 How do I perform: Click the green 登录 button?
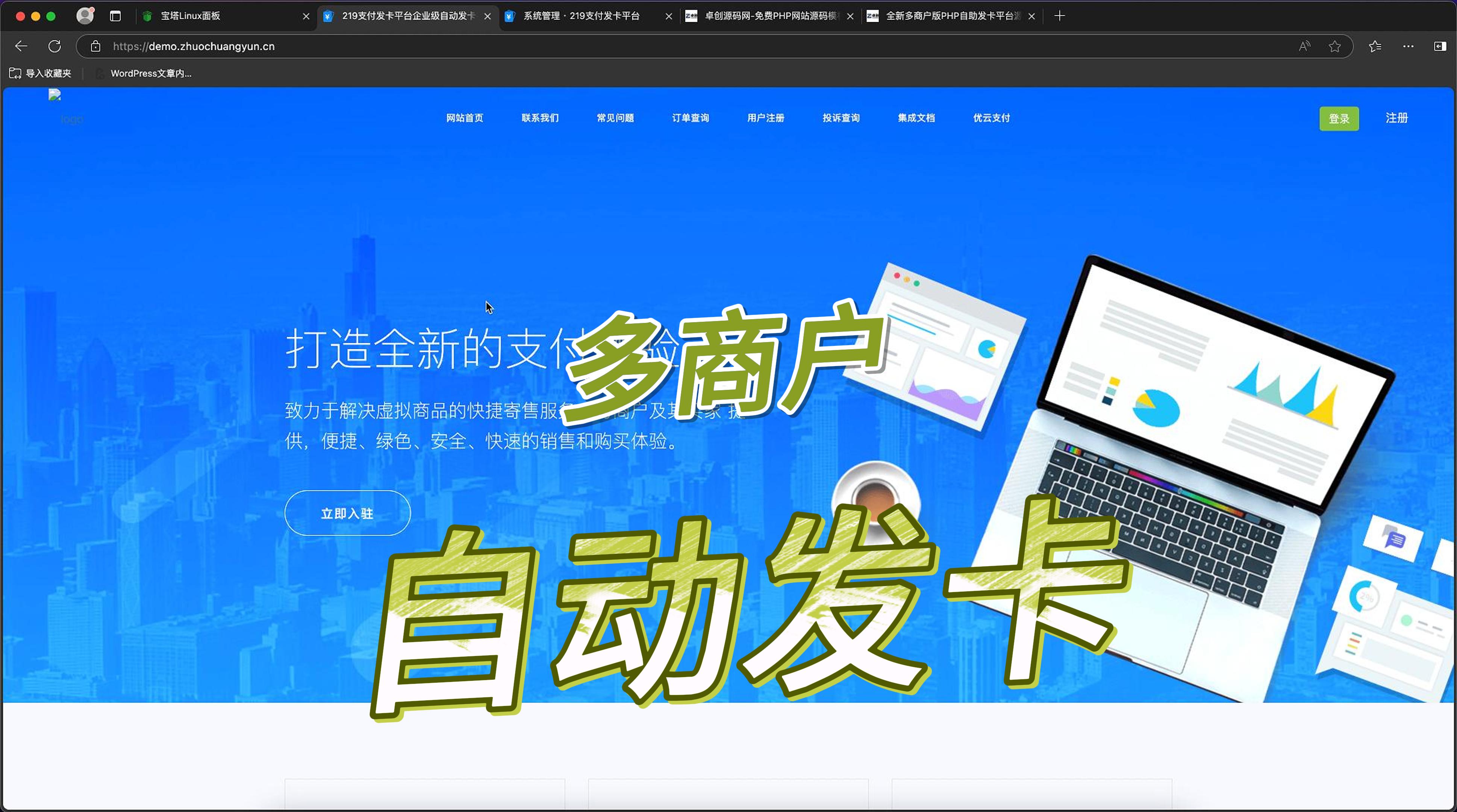(1339, 119)
